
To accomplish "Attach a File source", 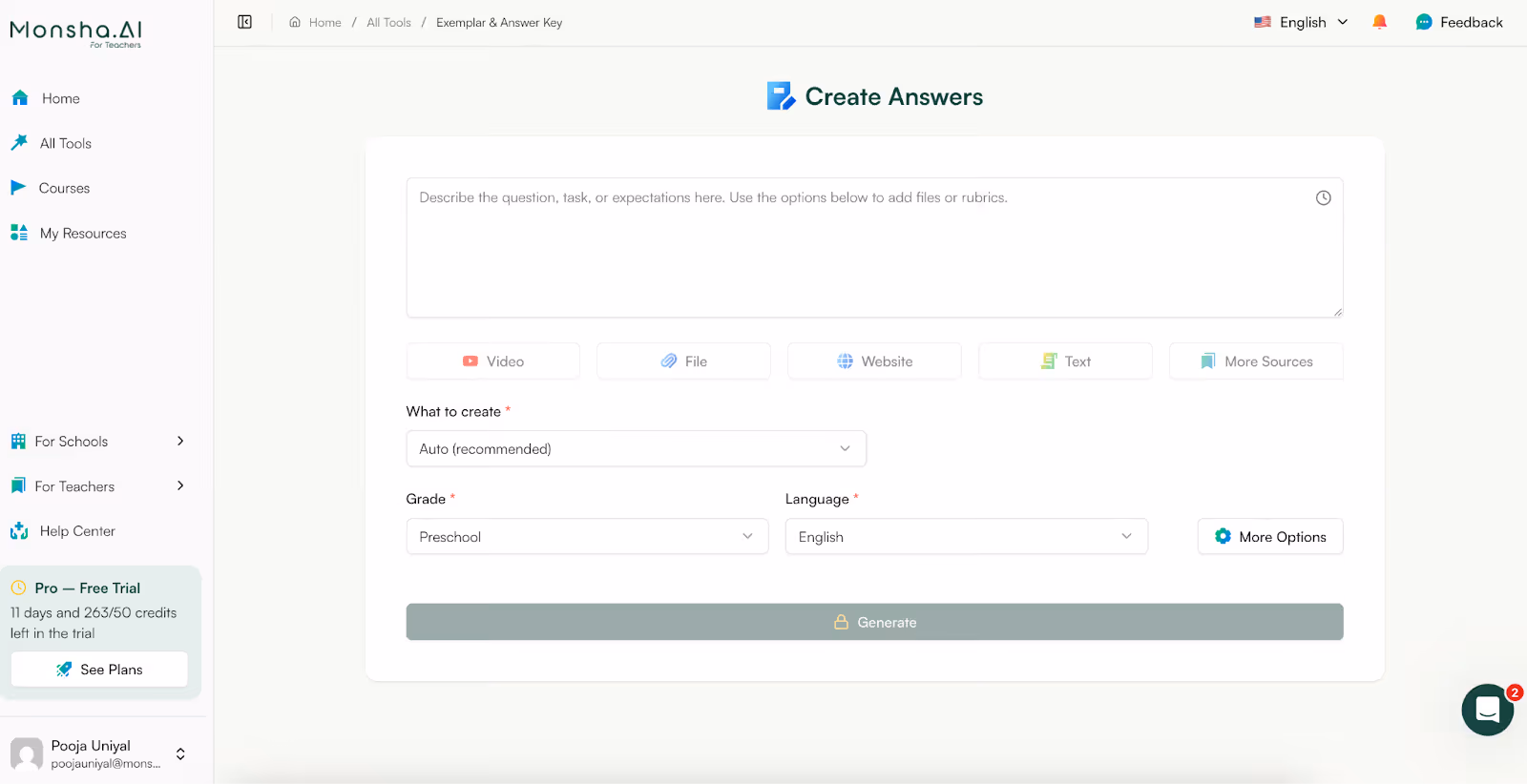I will click(x=683, y=361).
